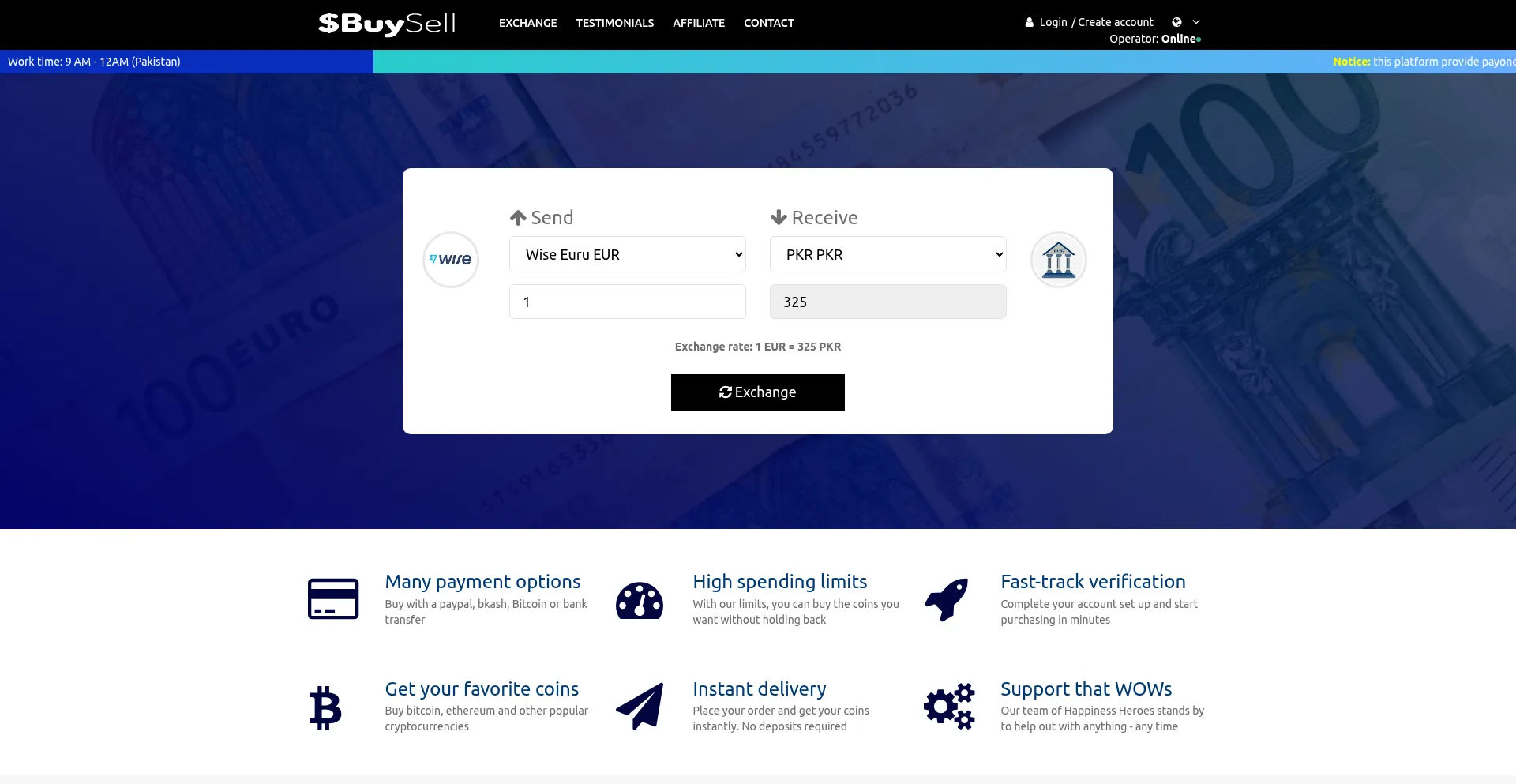Click the speedometer spending limits icon
Image resolution: width=1516 pixels, height=784 pixels.
click(640, 600)
